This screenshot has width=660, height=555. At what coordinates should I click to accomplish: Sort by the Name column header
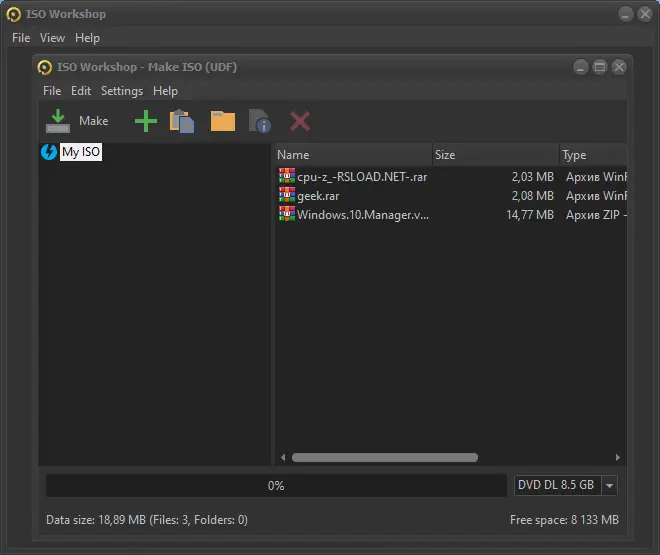point(353,155)
